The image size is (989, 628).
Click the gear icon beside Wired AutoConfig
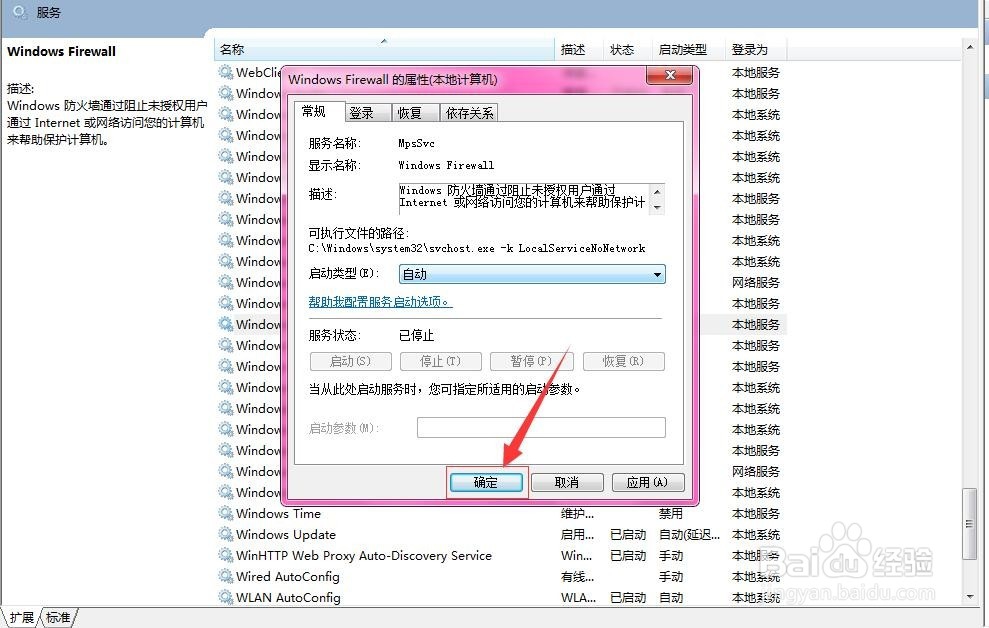(x=226, y=576)
